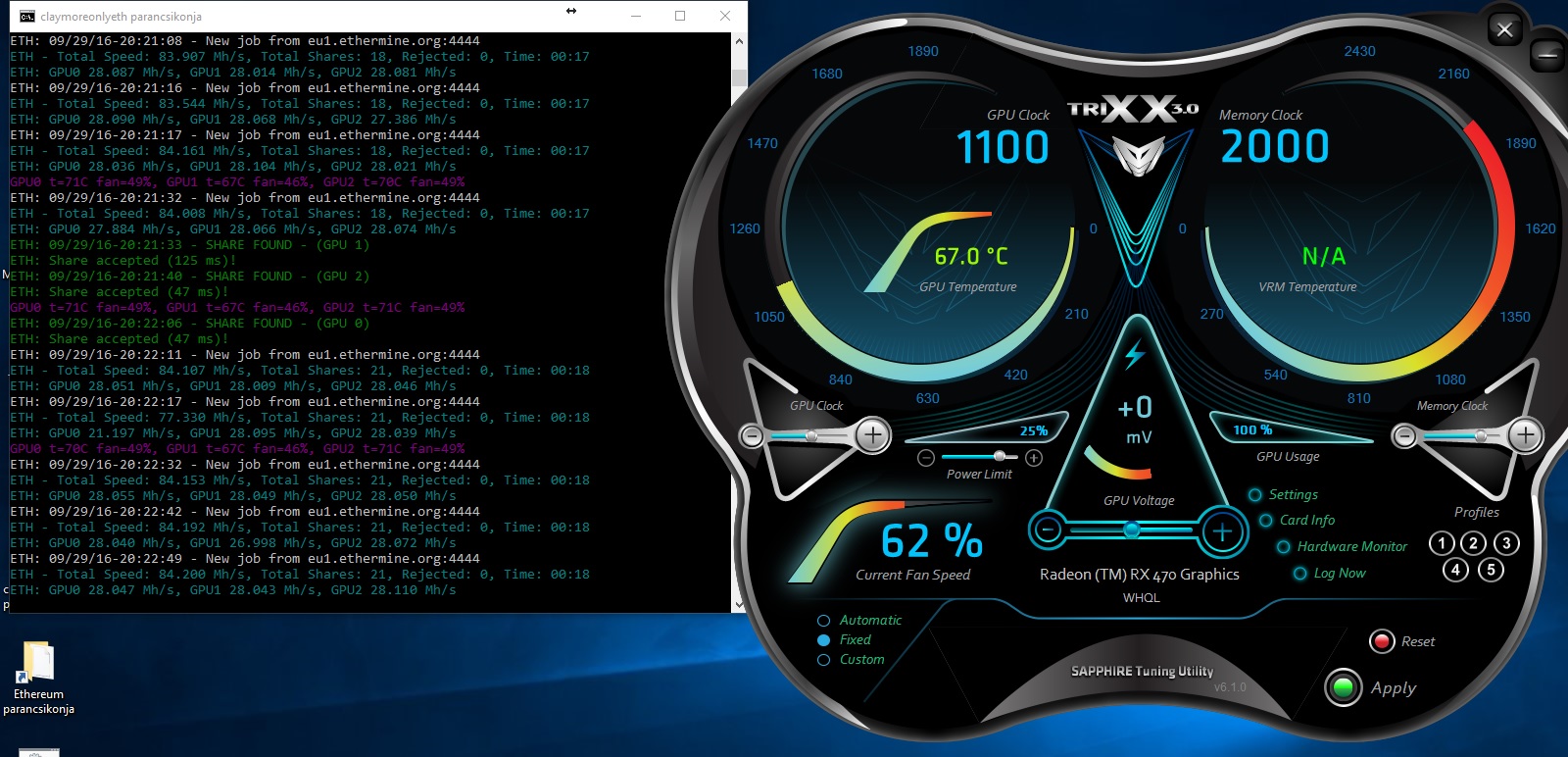The width and height of the screenshot is (1568, 757).
Task: Raise Power Limit with small plus icon
Action: click(x=1034, y=458)
